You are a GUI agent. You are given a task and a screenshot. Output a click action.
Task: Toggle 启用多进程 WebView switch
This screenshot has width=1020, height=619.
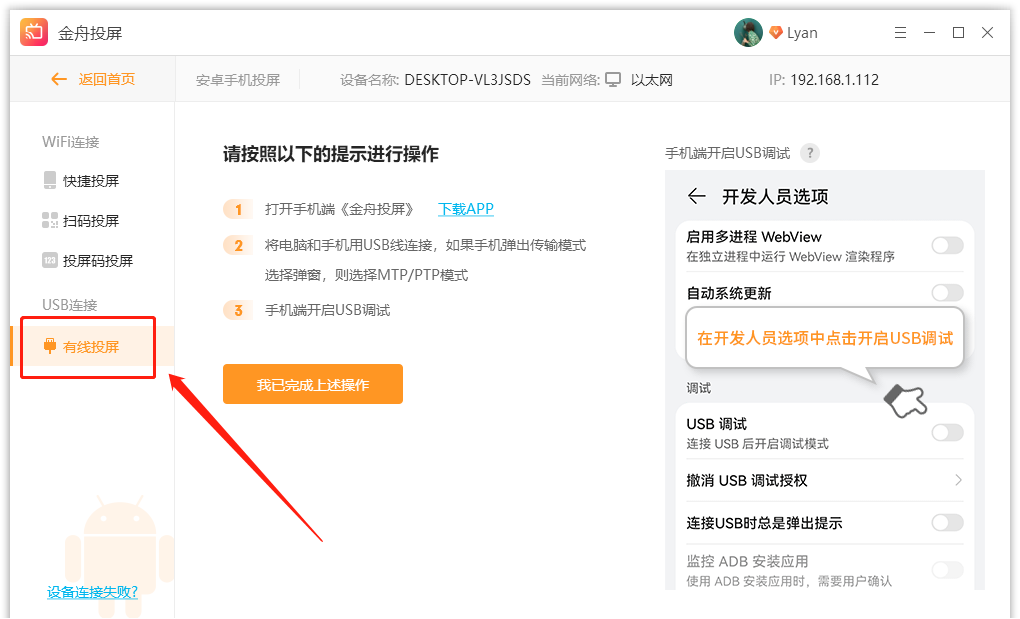[947, 245]
